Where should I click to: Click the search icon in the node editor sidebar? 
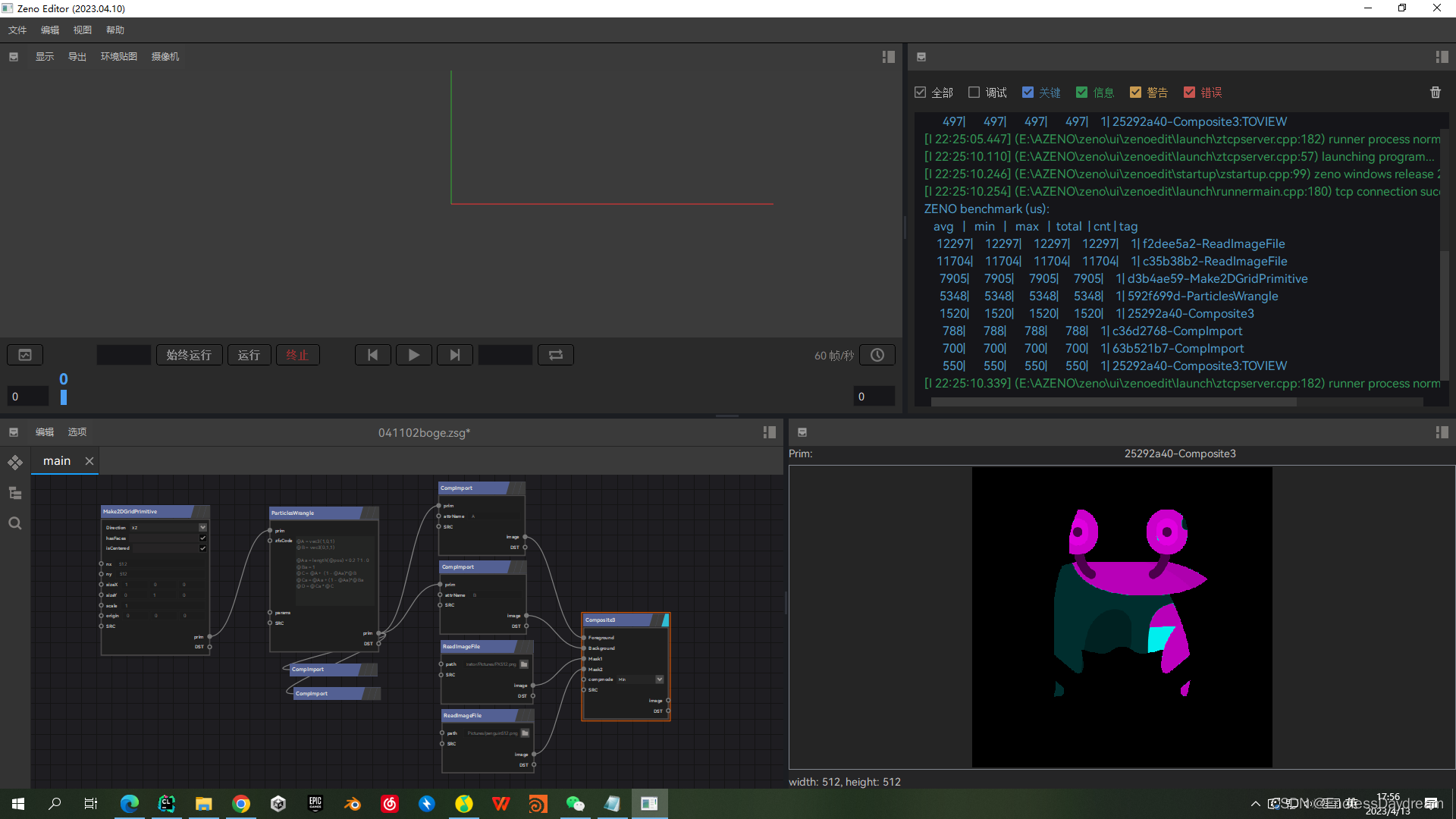point(14,522)
